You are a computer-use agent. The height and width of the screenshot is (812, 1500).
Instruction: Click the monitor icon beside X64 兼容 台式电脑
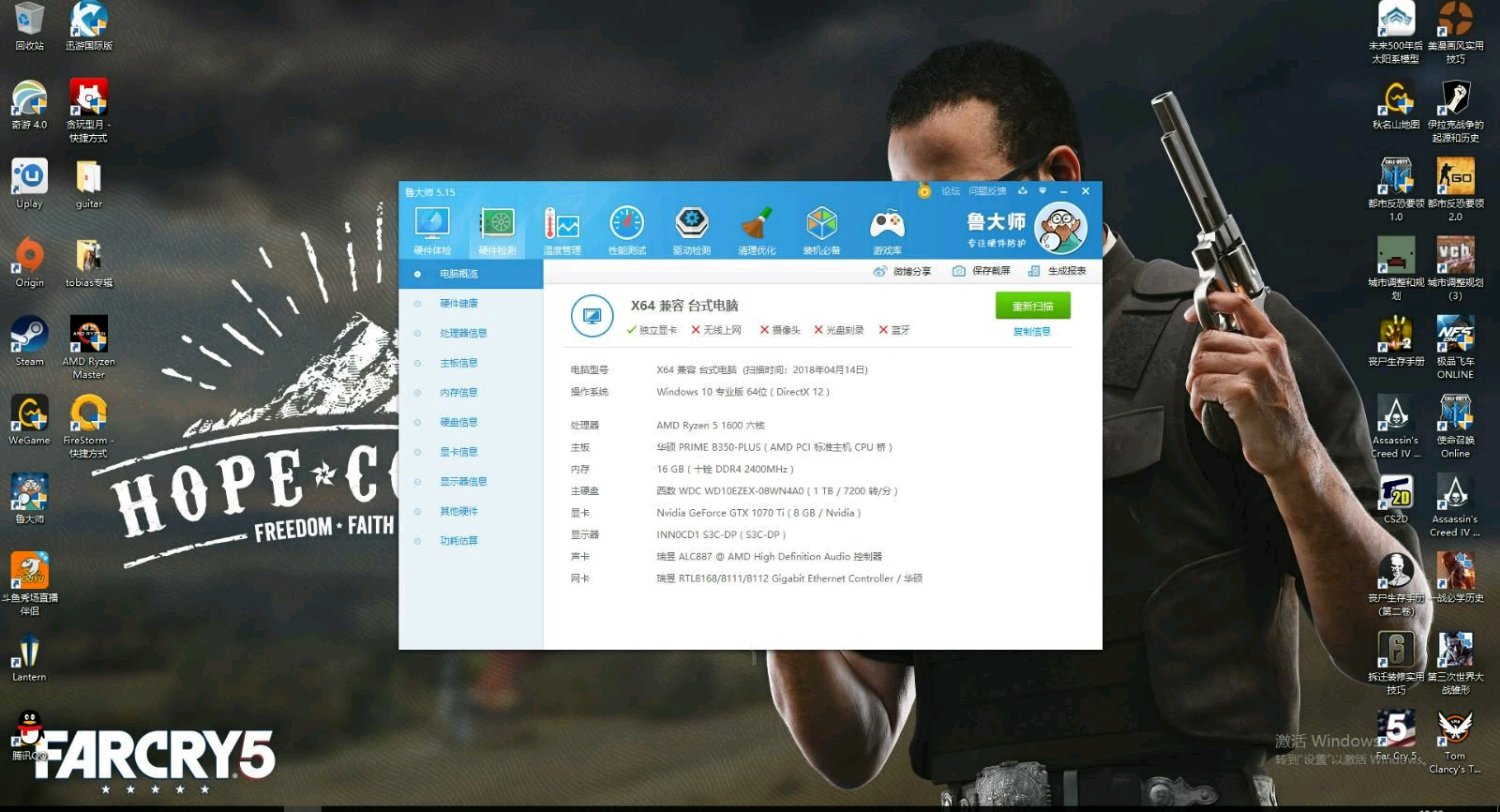click(x=592, y=316)
